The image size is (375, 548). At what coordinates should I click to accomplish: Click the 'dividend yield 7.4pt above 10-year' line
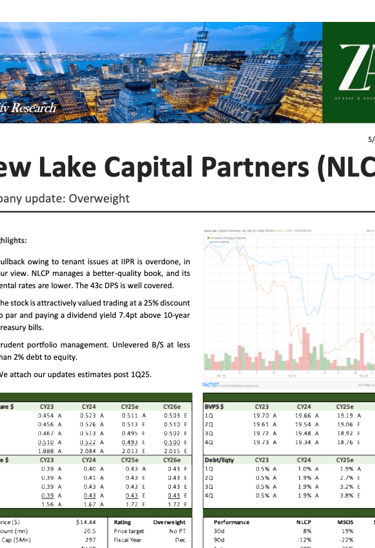click(129, 315)
